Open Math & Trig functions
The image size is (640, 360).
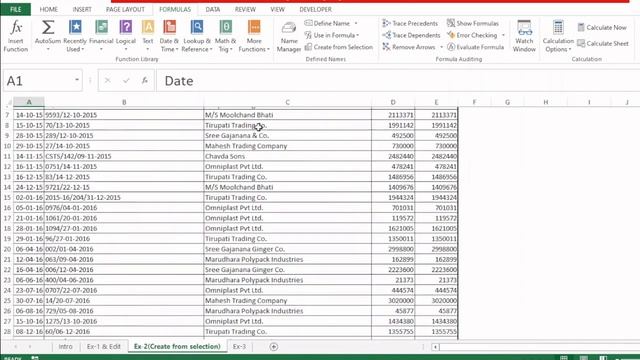click(225, 36)
